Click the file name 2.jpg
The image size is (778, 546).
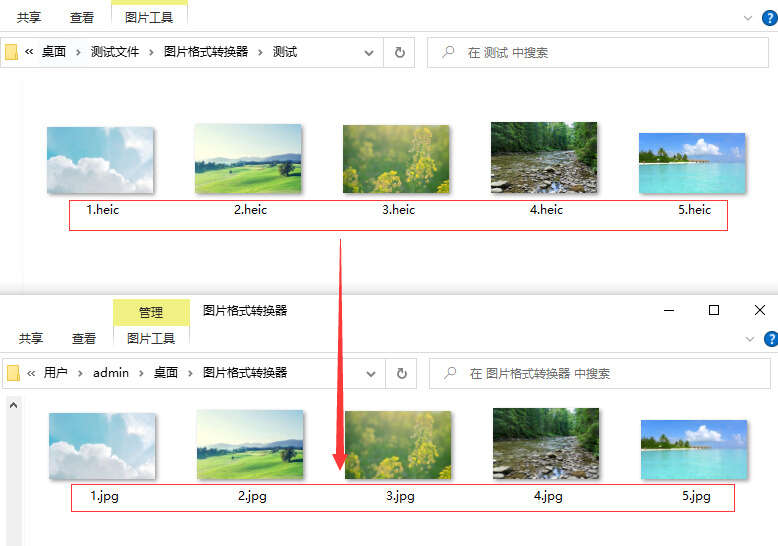[252, 496]
